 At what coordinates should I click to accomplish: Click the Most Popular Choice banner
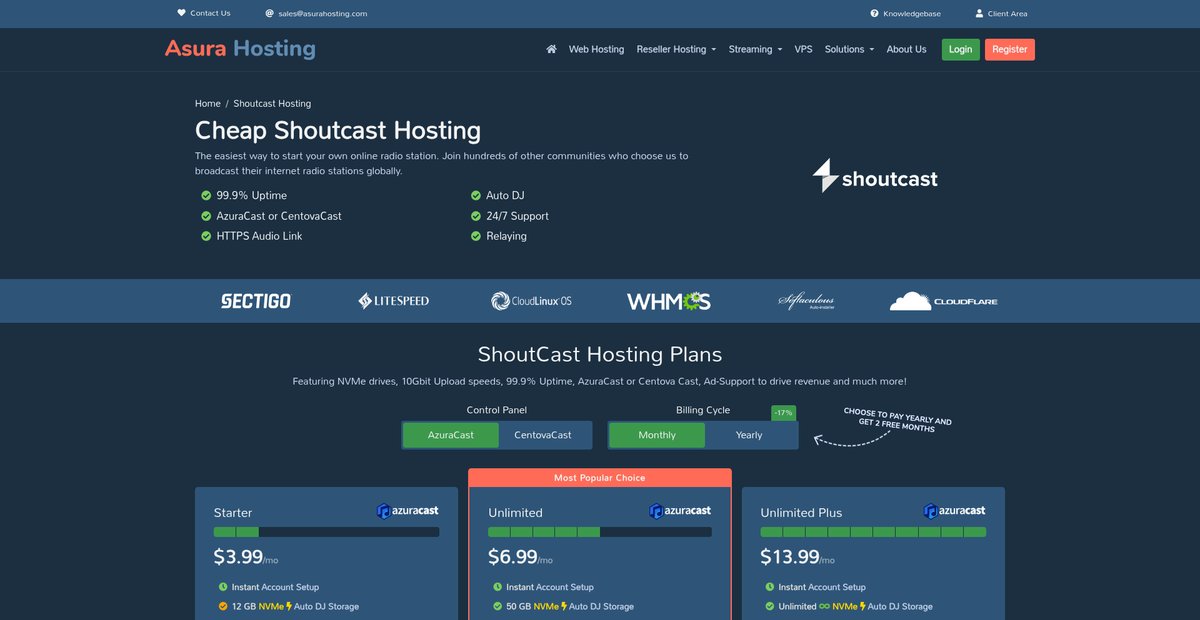pyautogui.click(x=600, y=478)
